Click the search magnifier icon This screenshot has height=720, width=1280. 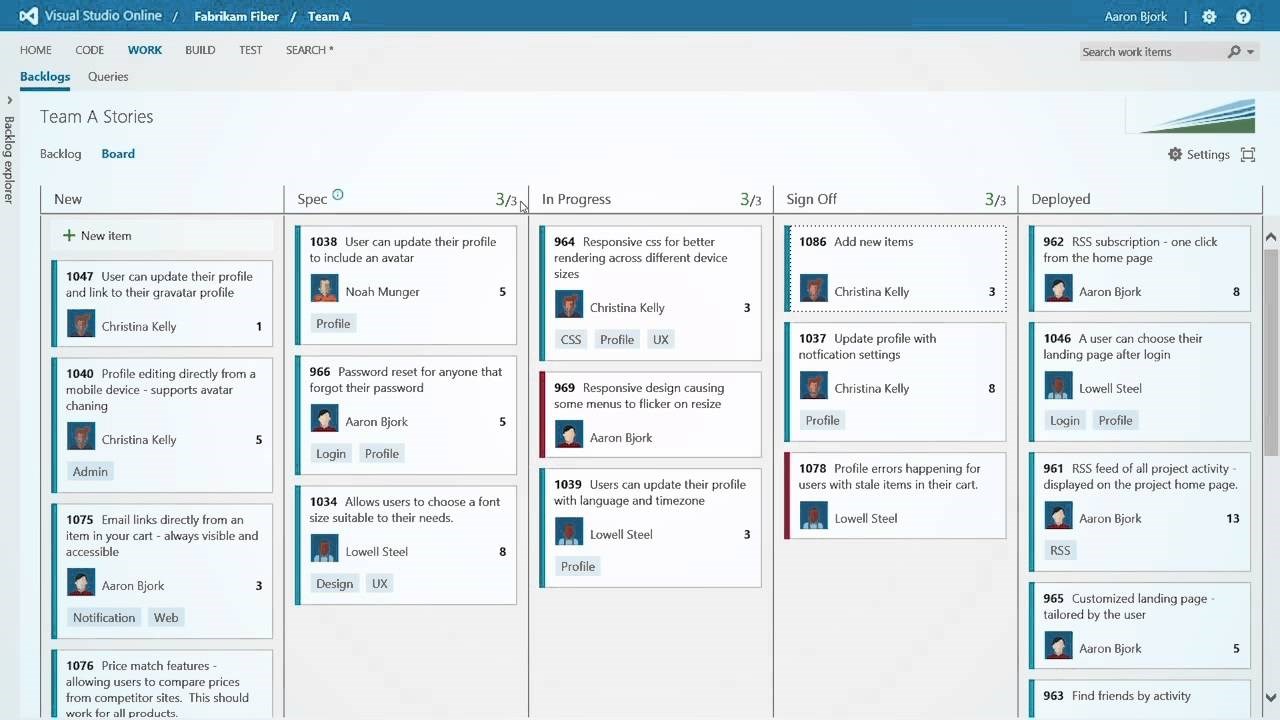(1234, 52)
